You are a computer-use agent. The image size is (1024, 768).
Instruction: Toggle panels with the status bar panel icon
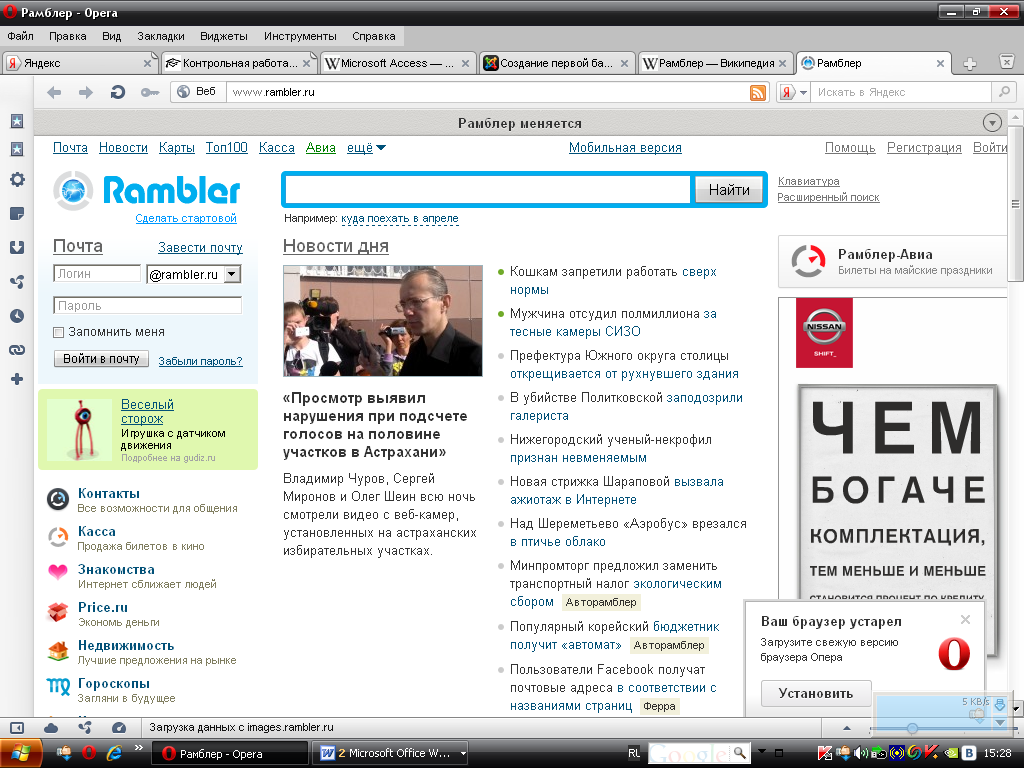tap(17, 728)
